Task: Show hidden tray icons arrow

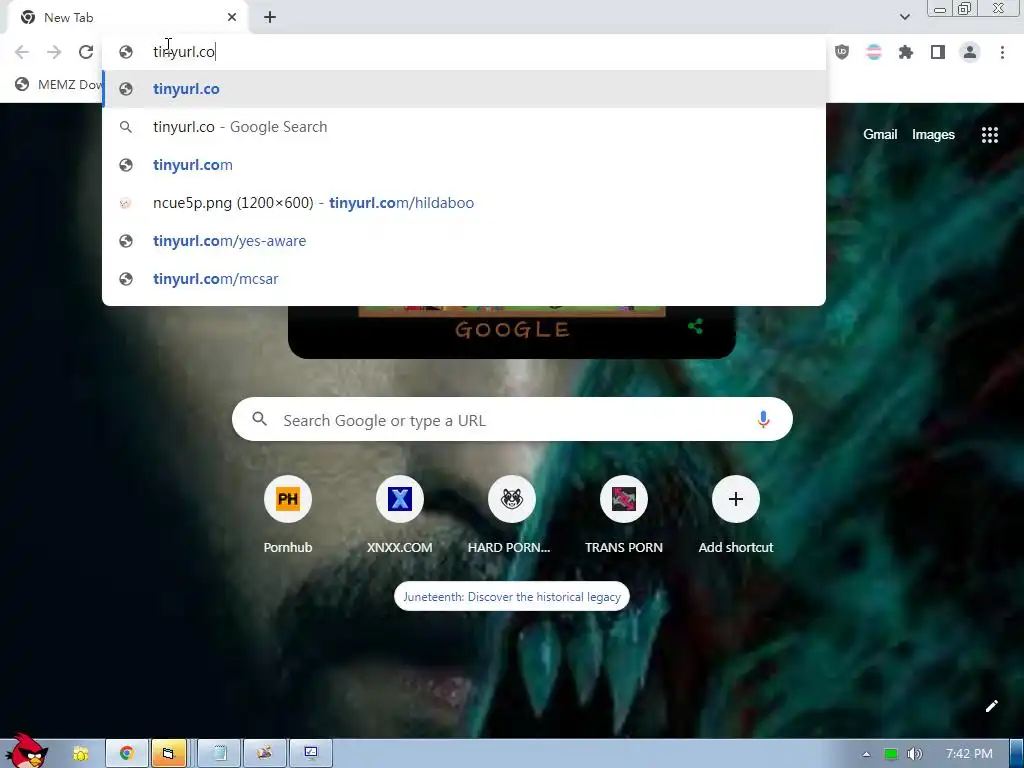Action: pyautogui.click(x=867, y=754)
